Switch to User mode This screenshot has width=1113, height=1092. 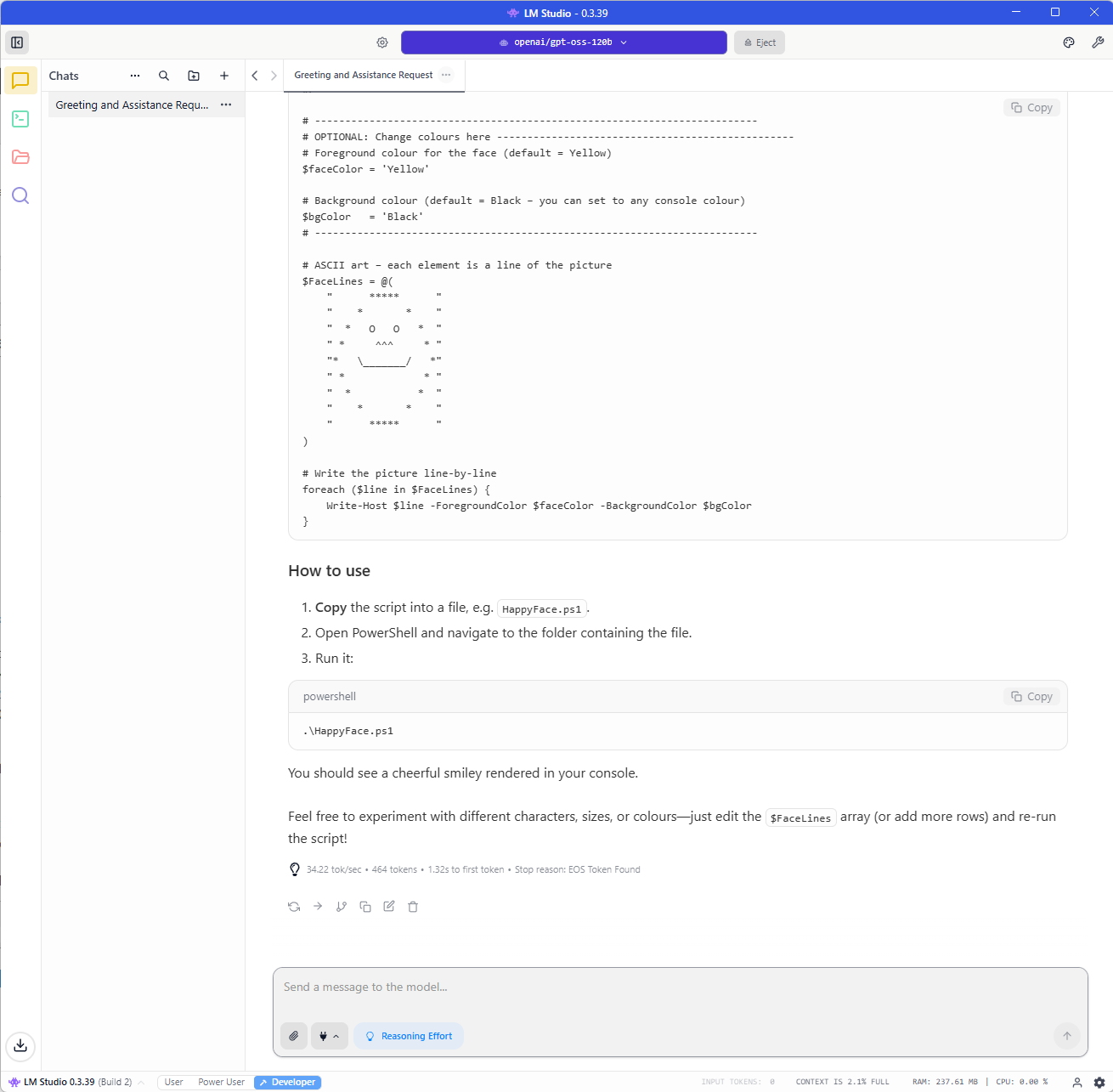point(173,1082)
